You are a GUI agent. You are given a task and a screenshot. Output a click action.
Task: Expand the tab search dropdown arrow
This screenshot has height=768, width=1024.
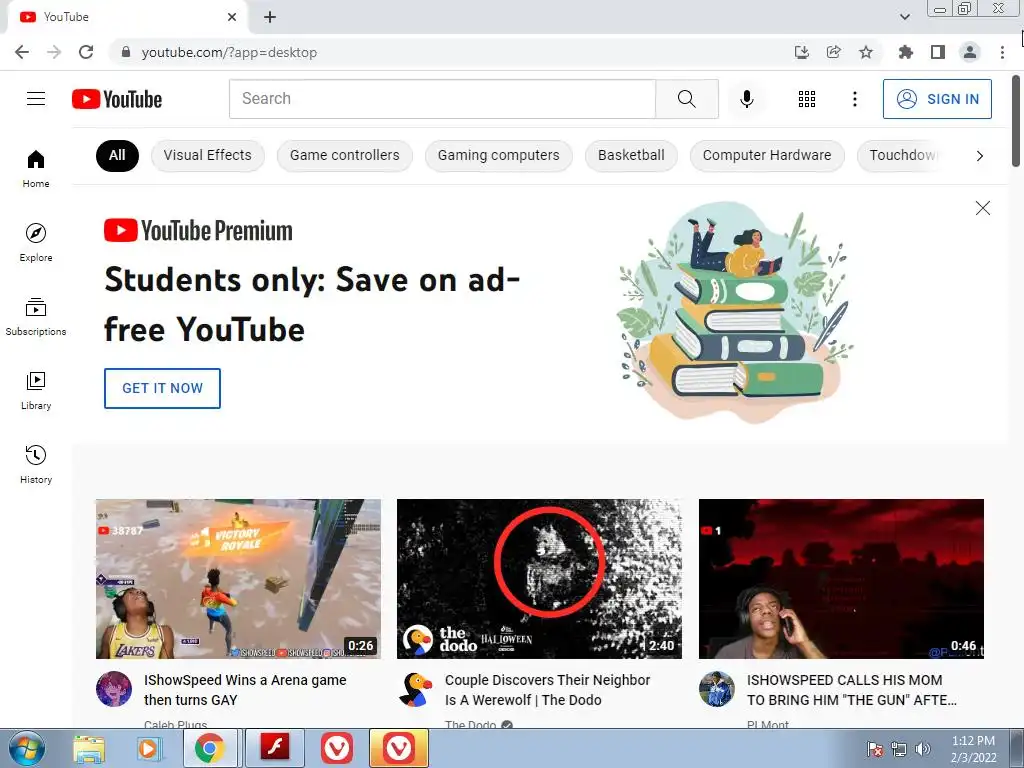point(905,17)
